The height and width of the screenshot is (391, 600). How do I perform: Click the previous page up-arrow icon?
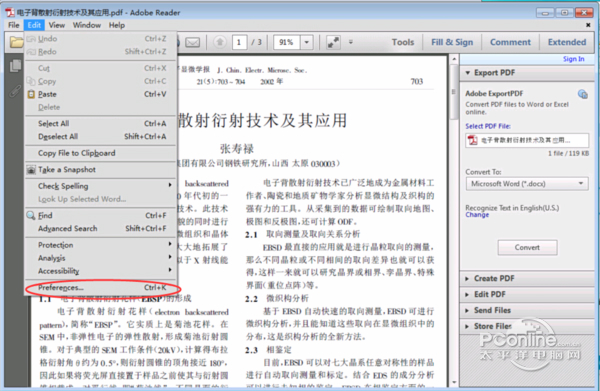click(220, 42)
